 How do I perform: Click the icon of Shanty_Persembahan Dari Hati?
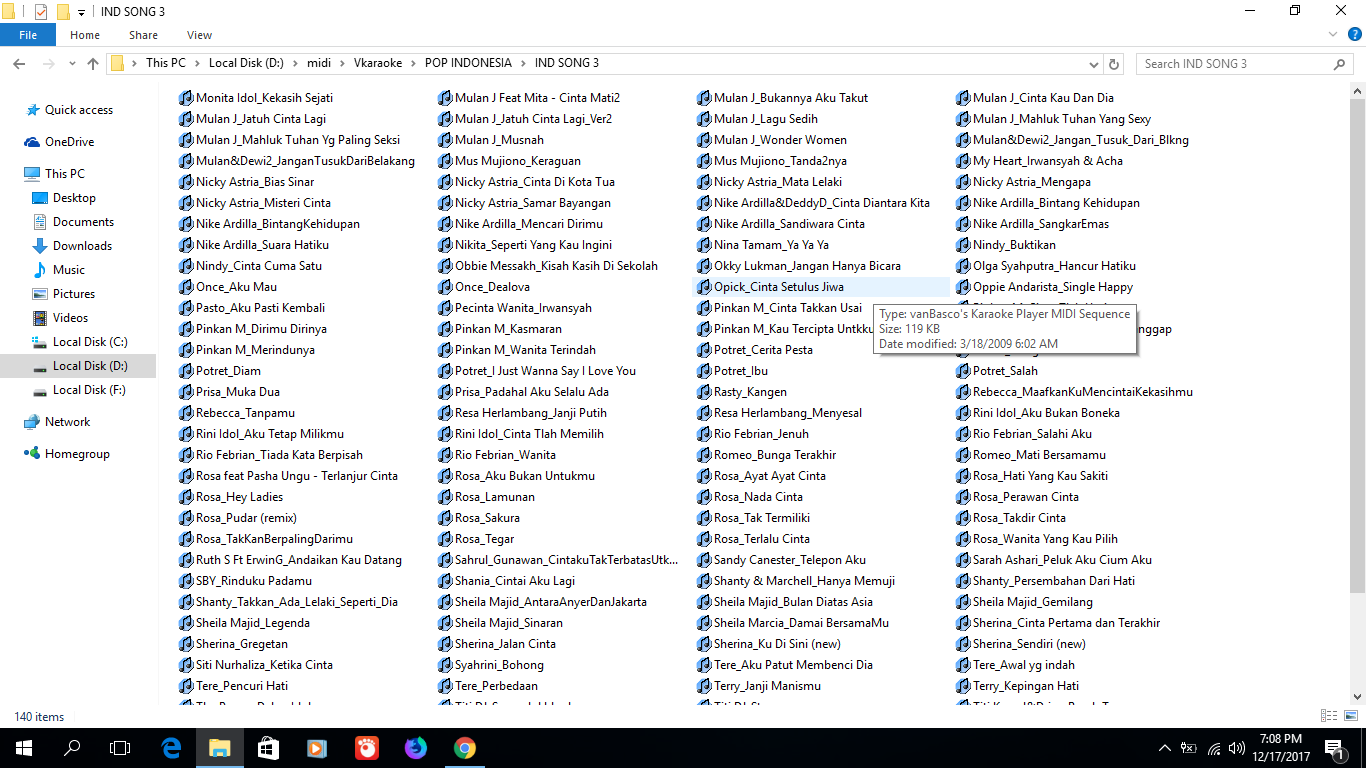[x=963, y=581]
